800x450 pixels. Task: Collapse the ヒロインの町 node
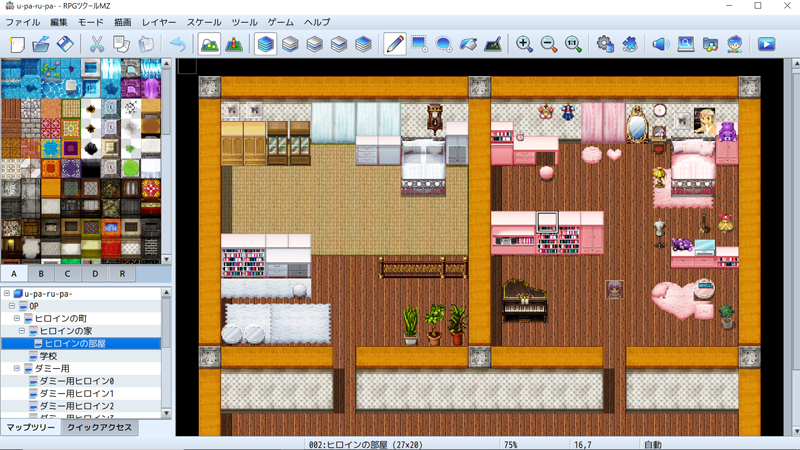(x=17, y=318)
